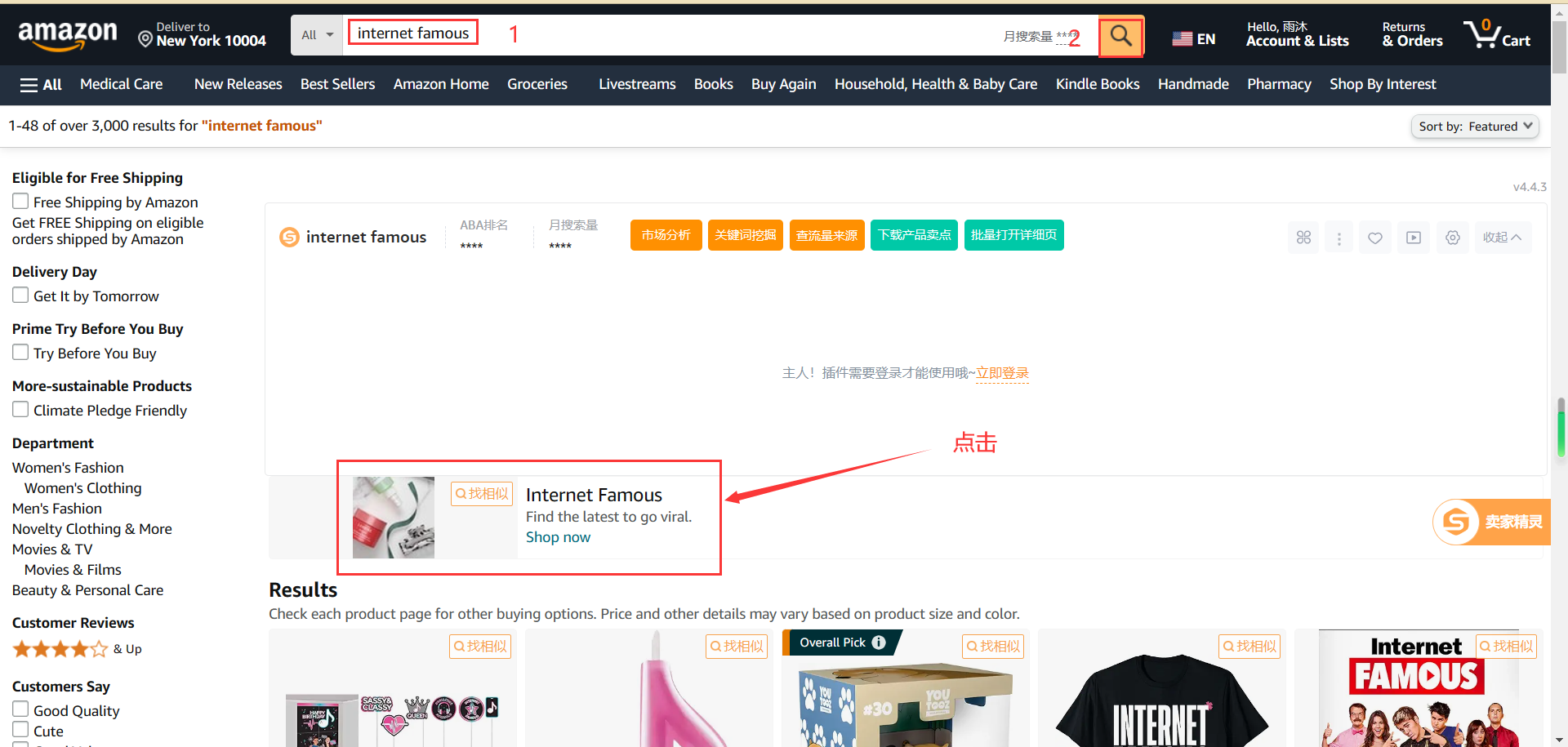Click the 立即登录 login link
This screenshot has width=1568, height=747.
[1002, 373]
